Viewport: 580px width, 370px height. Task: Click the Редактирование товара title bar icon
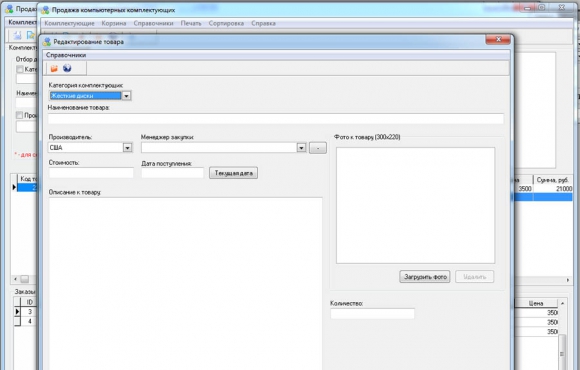click(47, 42)
